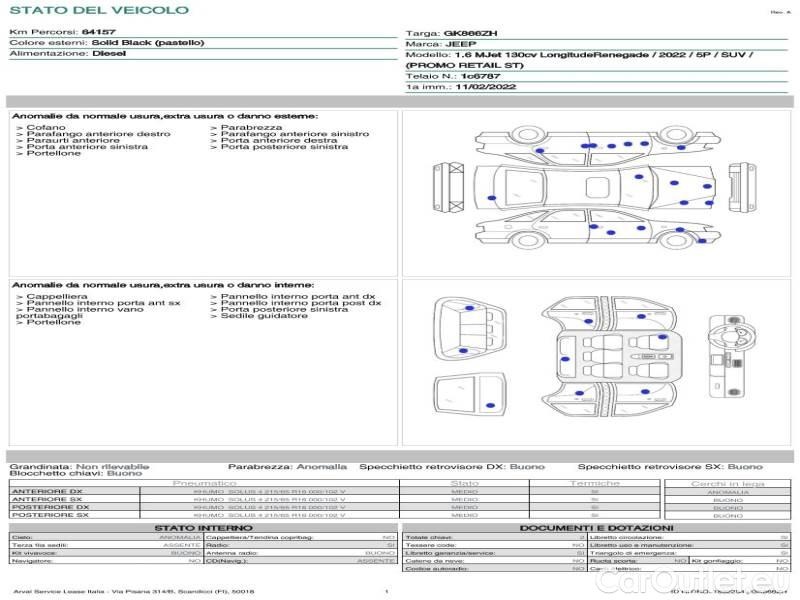Select "Parafango anteriore destro" entry

point(94,134)
